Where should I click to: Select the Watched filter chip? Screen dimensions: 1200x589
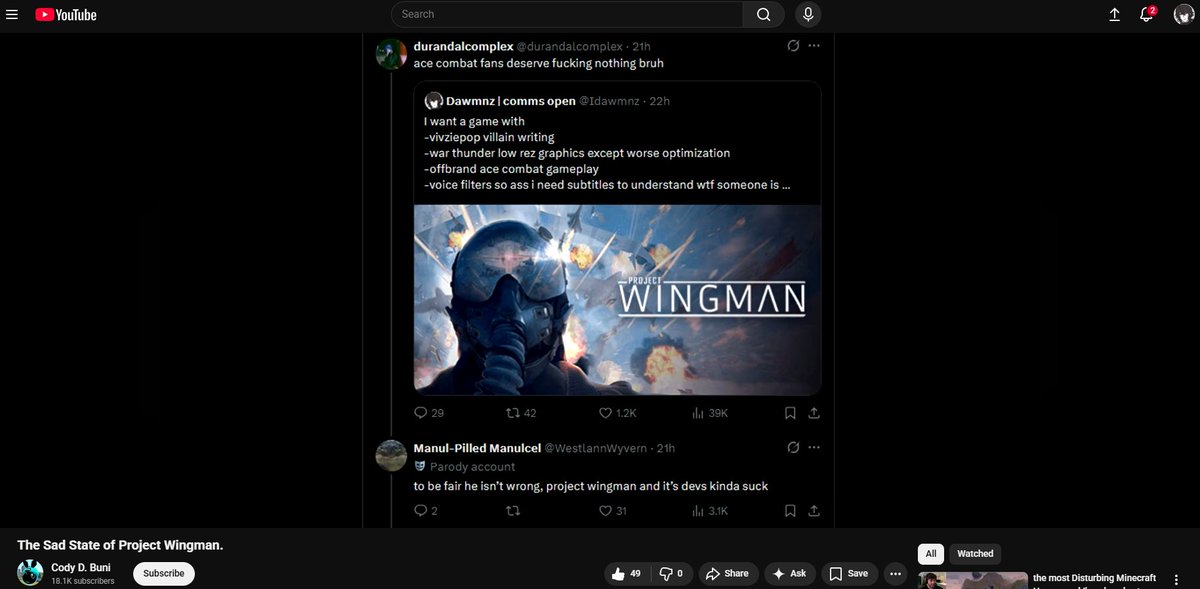(x=975, y=553)
